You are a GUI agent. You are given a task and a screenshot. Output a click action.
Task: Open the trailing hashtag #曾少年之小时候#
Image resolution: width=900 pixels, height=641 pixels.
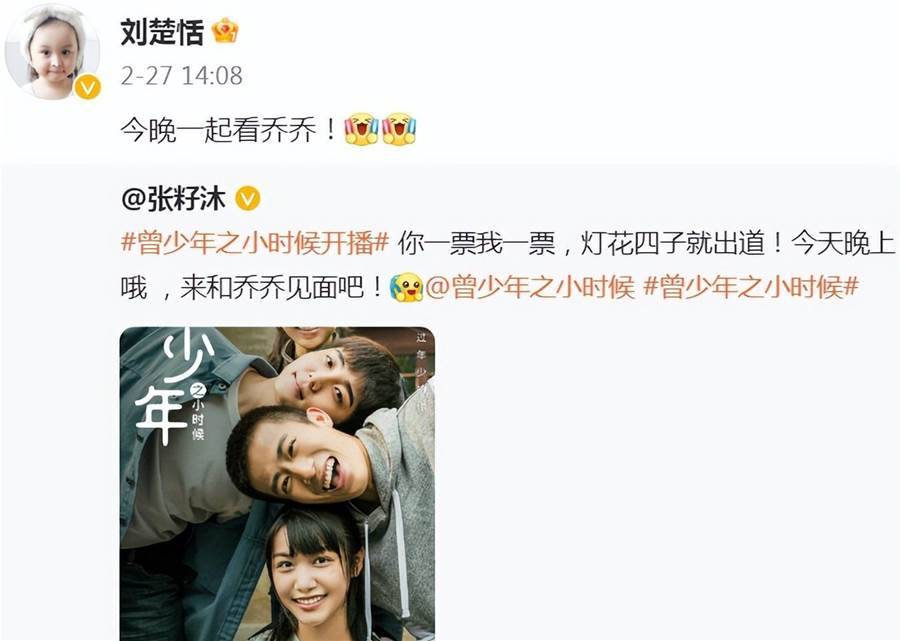751,286
